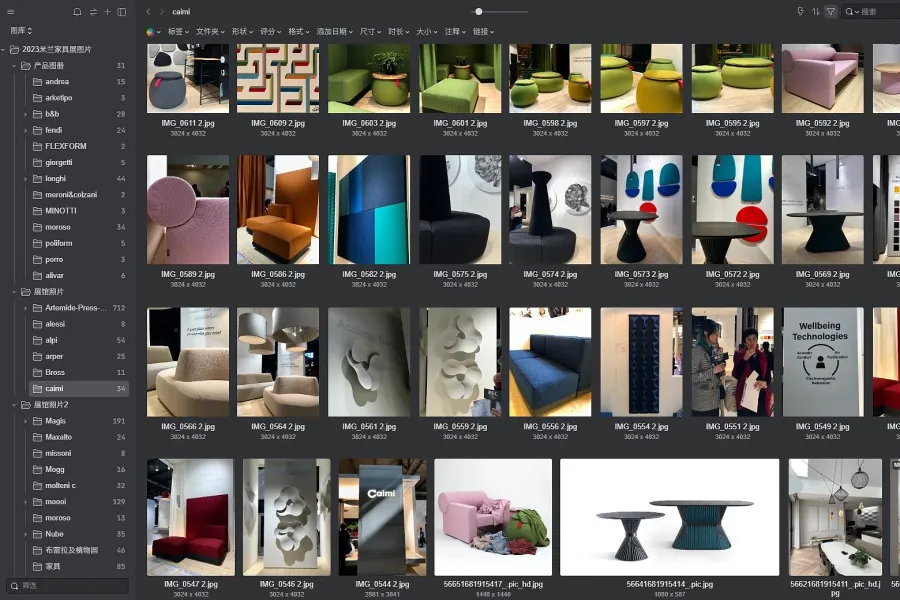Toggle the filter funnel icon
This screenshot has height=600, width=900.
(x=831, y=11)
